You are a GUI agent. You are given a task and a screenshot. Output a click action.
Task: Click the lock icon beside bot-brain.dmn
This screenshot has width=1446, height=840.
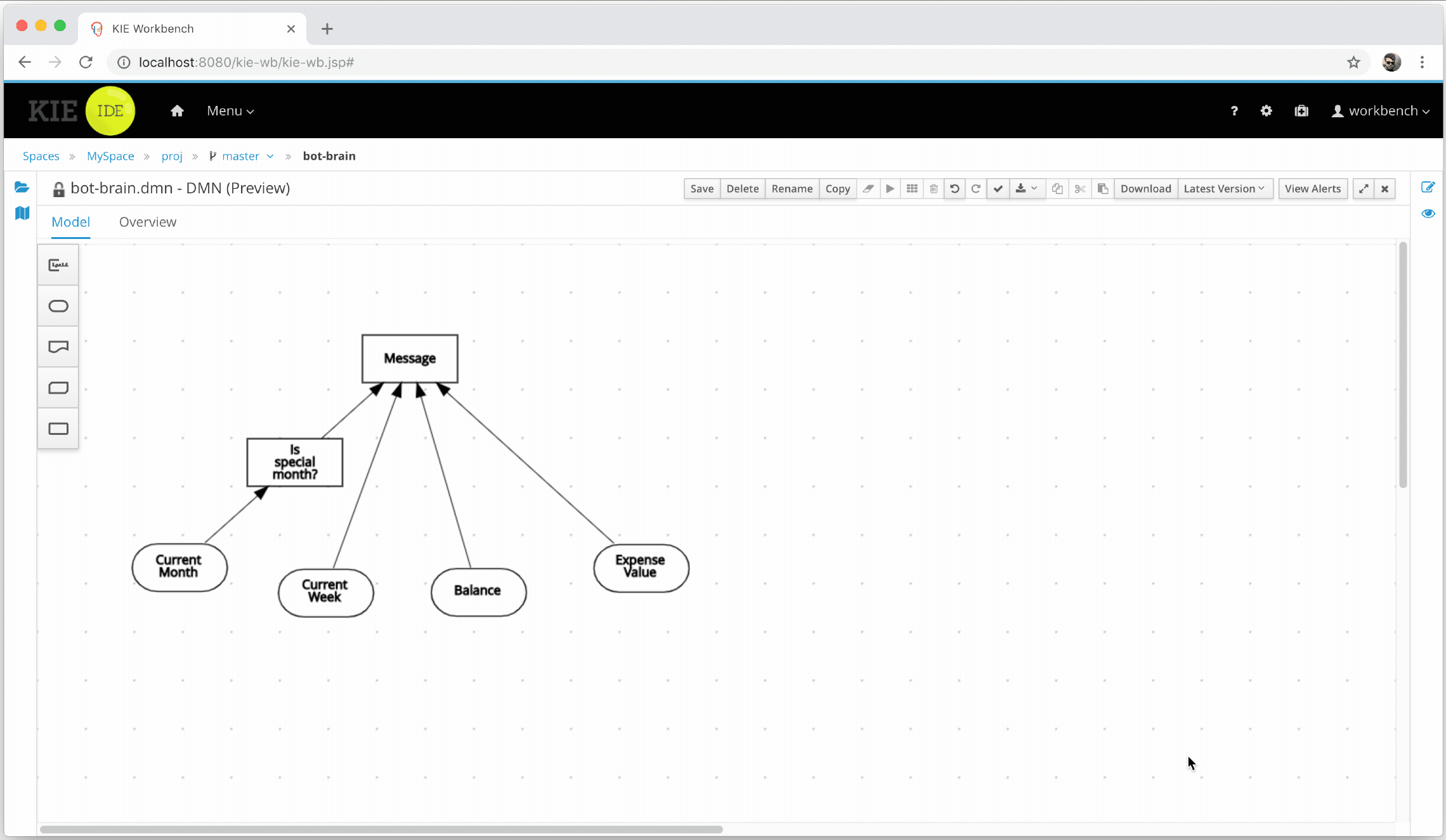point(58,189)
